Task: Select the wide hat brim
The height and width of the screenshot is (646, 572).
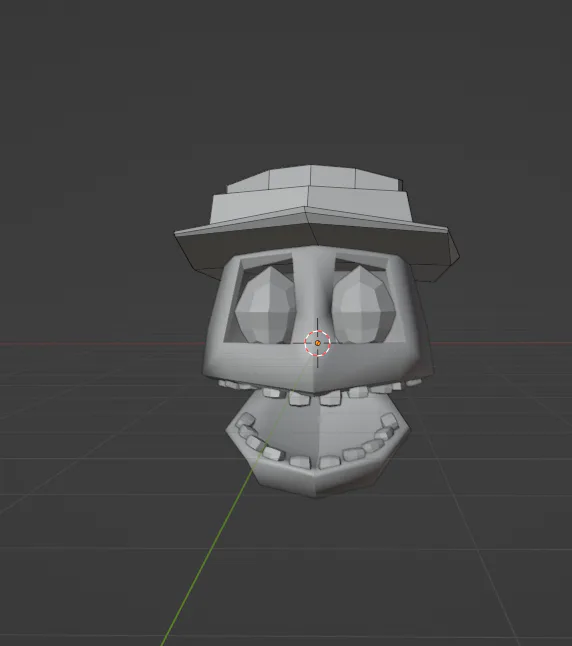Action: [316, 245]
